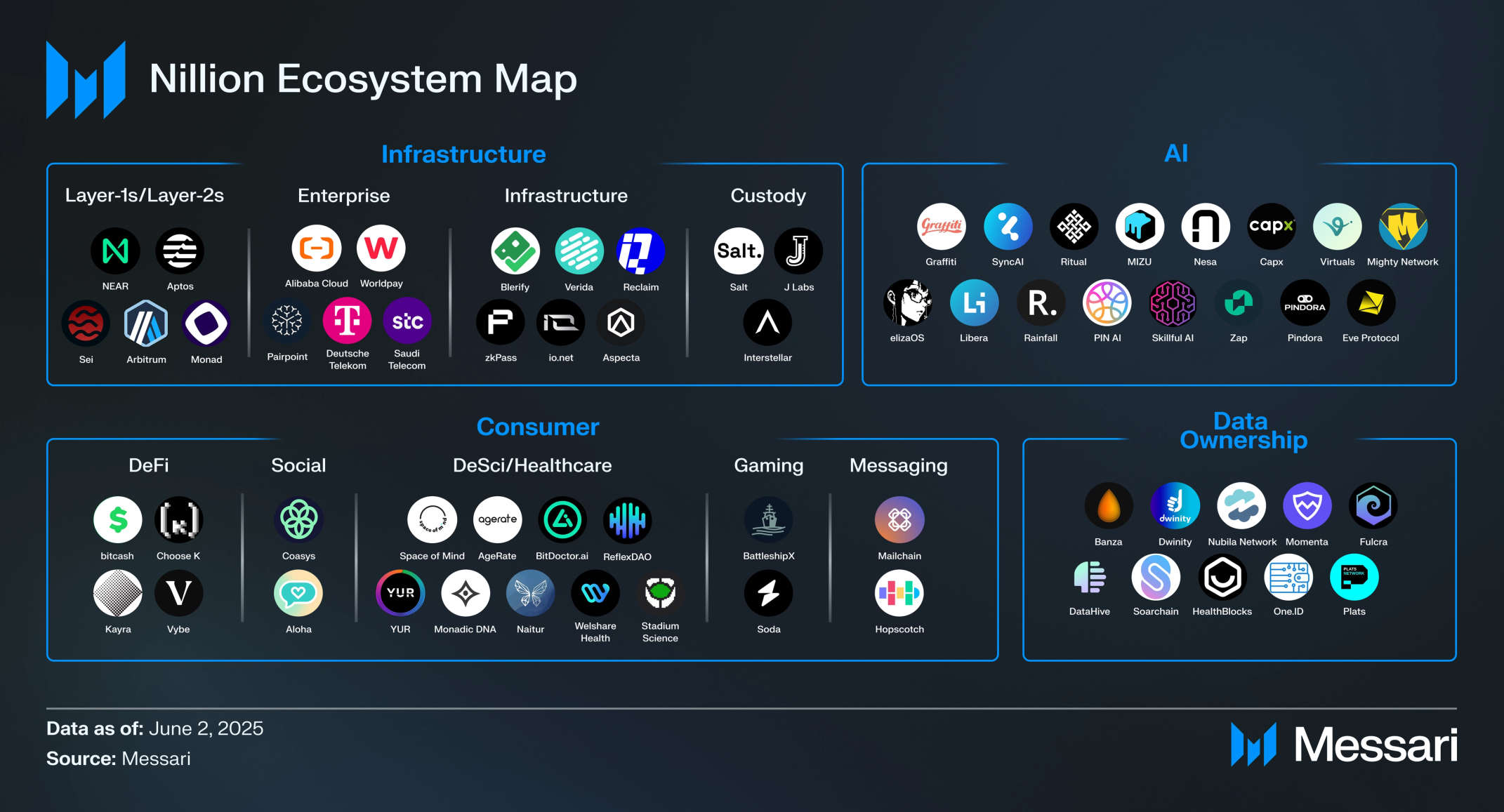
Task: Click the MIZU logo
Action: point(1140,226)
